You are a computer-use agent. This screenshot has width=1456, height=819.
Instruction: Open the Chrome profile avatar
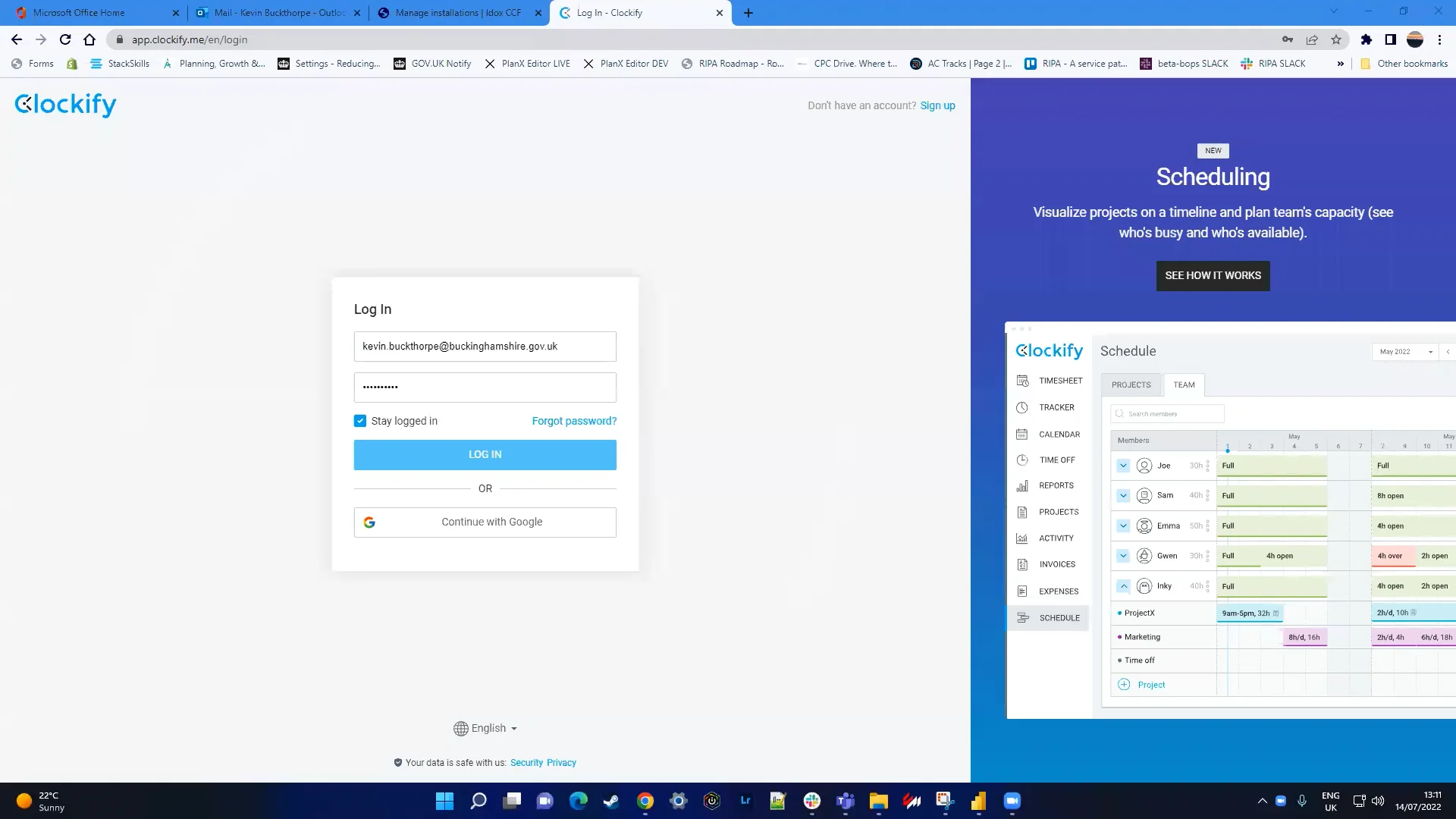tap(1415, 39)
